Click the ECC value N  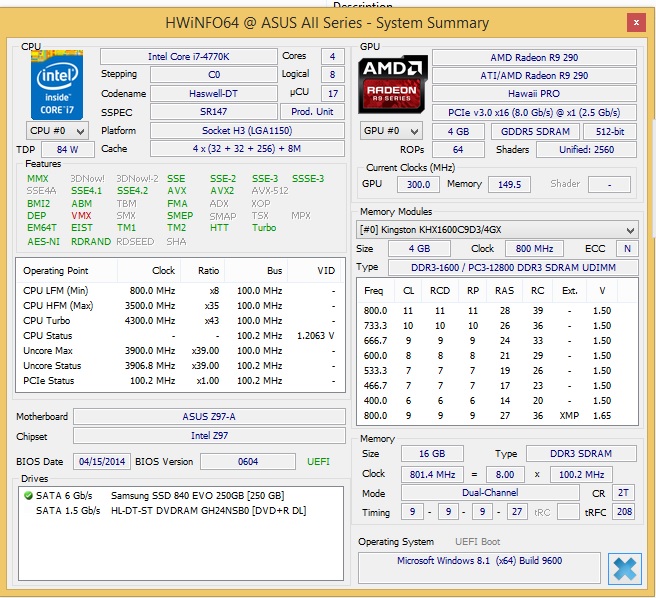click(x=627, y=249)
